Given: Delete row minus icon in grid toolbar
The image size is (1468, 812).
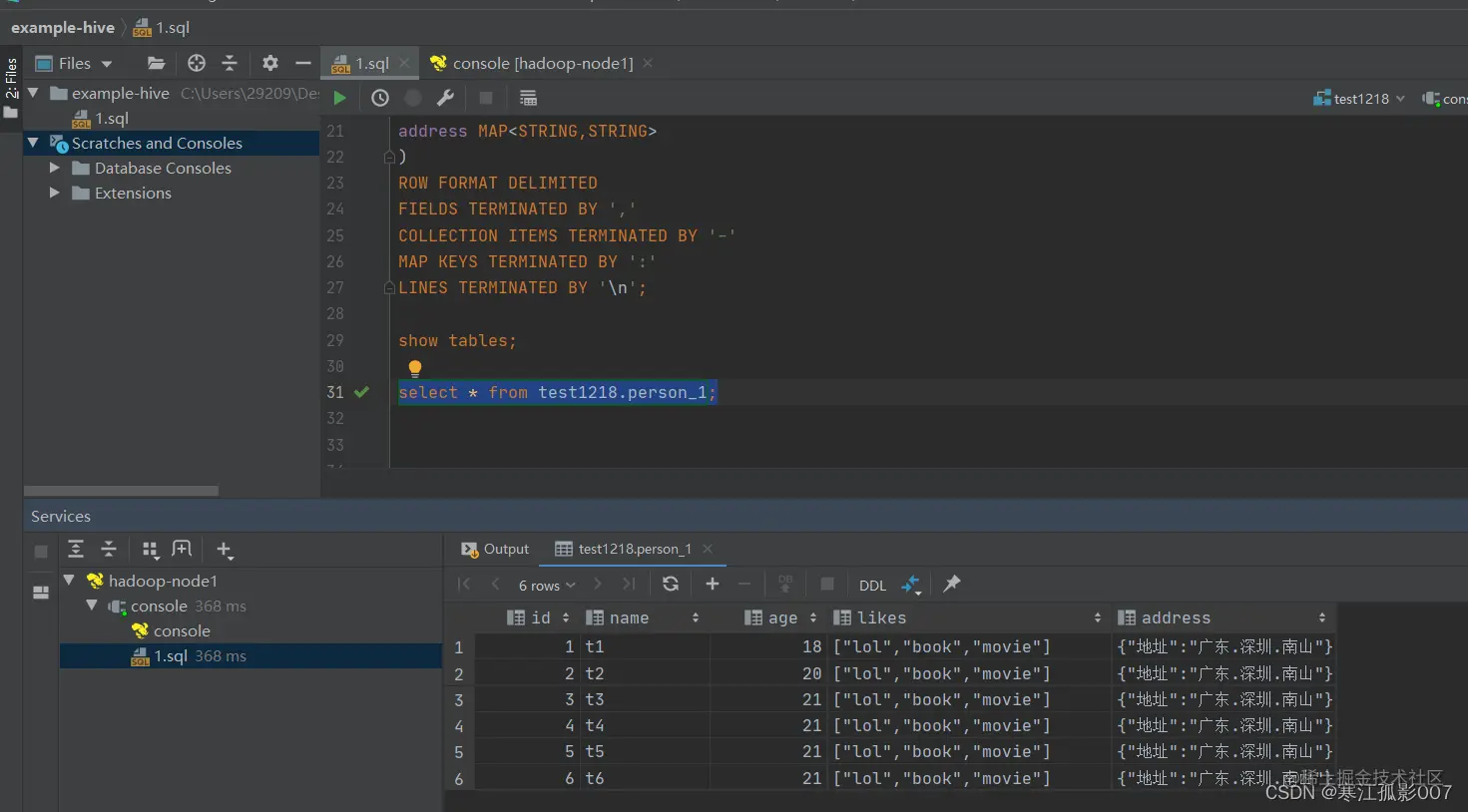Looking at the screenshot, I should (x=744, y=584).
